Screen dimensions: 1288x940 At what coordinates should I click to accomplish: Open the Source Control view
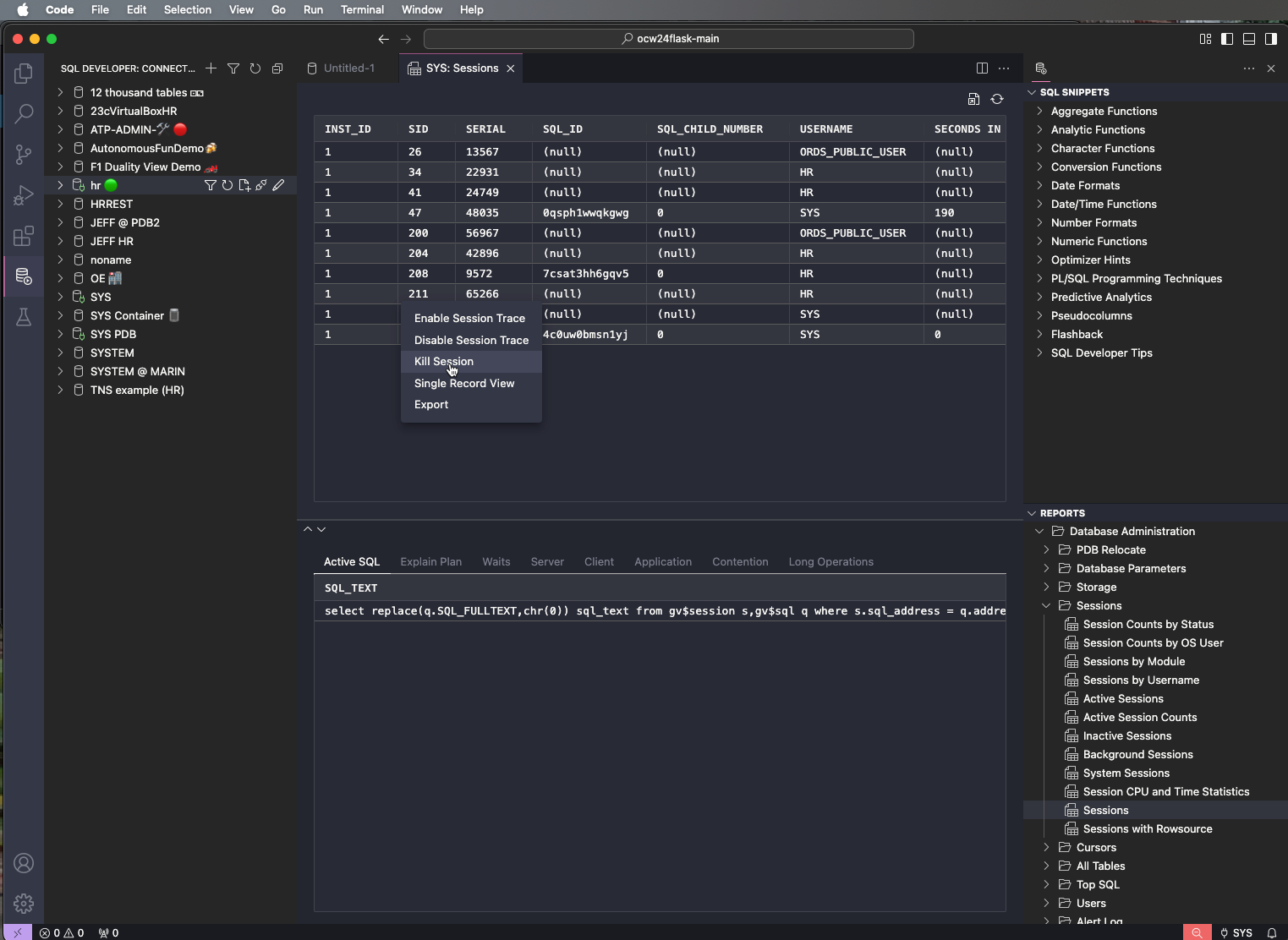point(24,154)
